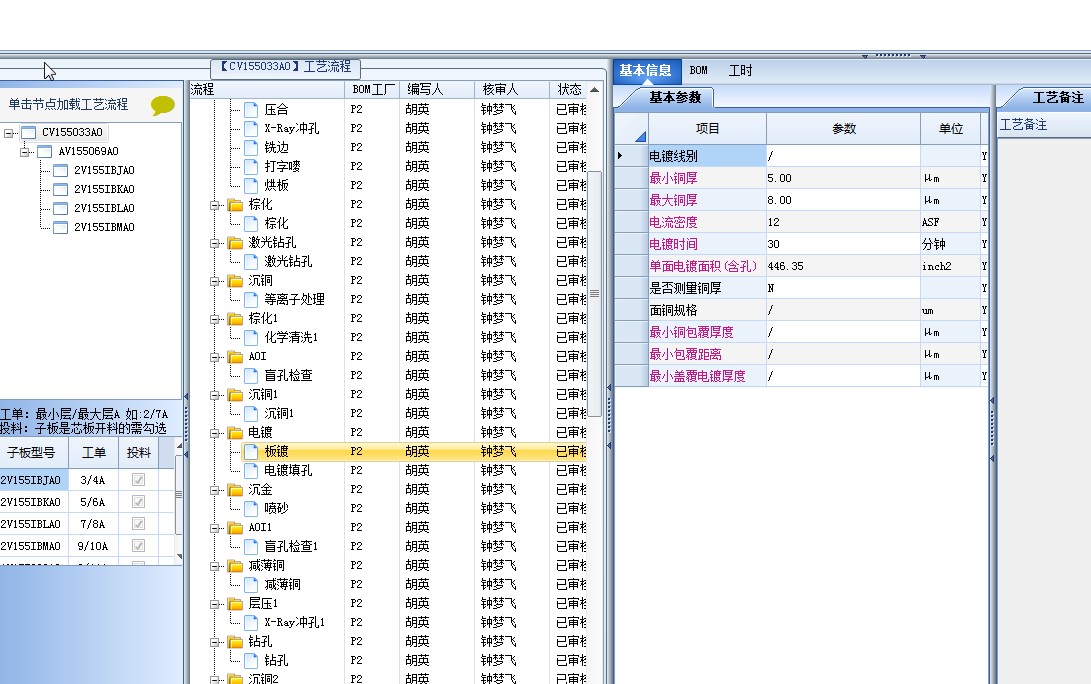Open the 工时 tab
This screenshot has width=1091, height=684.
[740, 70]
